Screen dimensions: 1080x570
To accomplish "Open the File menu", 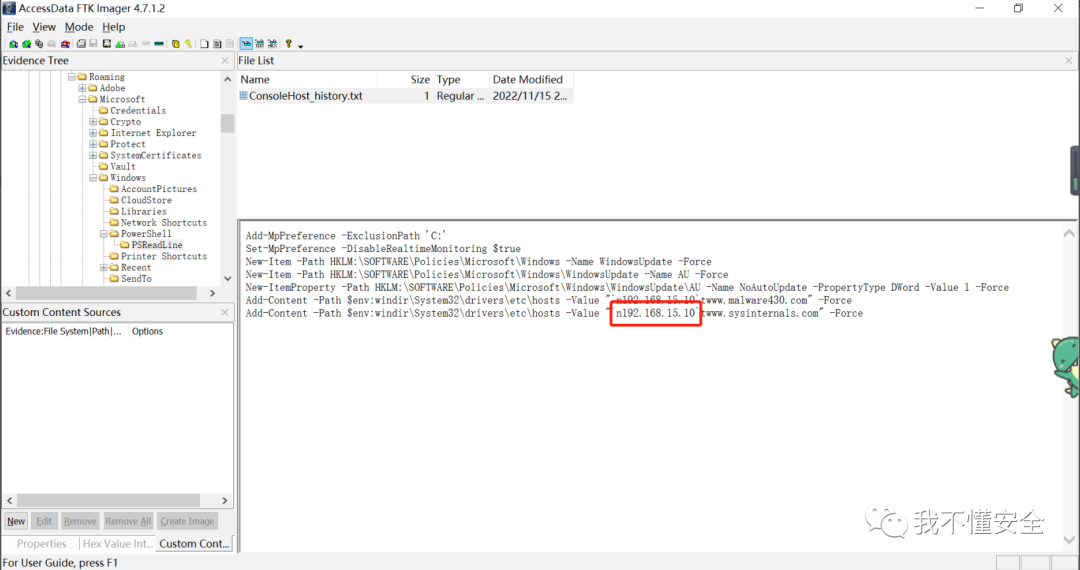I will pyautogui.click(x=15, y=27).
